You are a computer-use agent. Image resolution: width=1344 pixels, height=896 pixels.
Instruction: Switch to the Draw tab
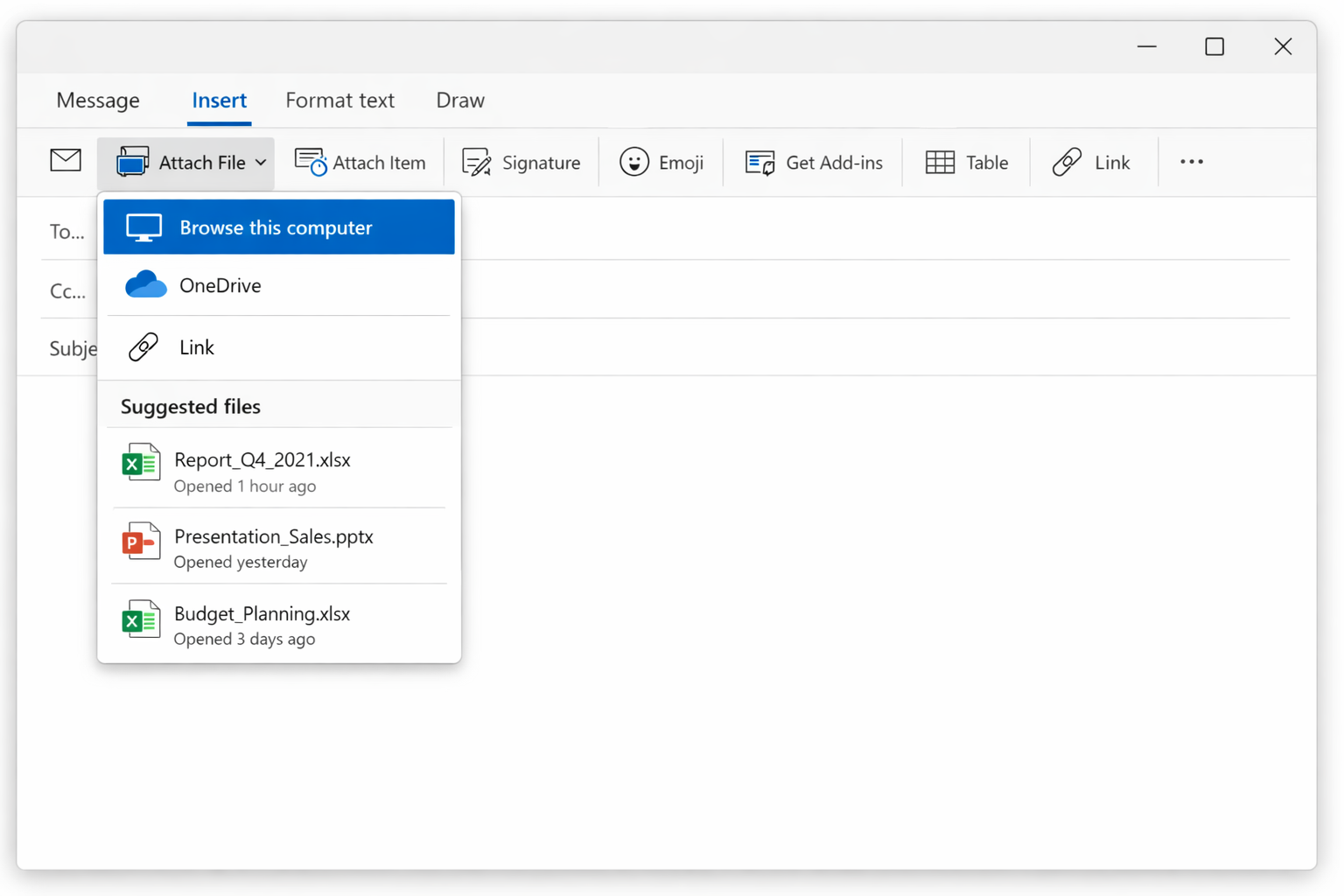(460, 100)
